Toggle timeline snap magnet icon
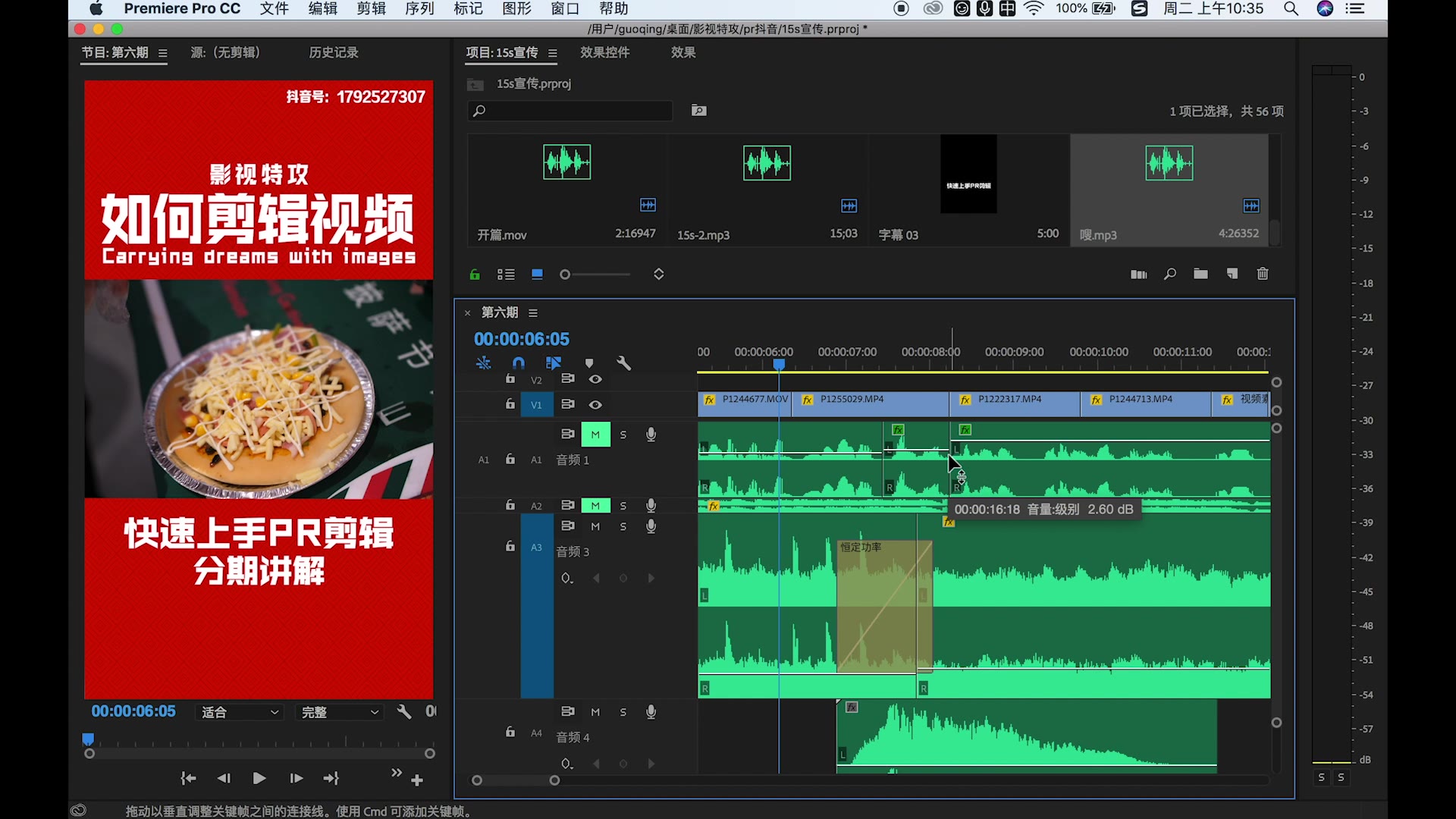 pyautogui.click(x=519, y=363)
